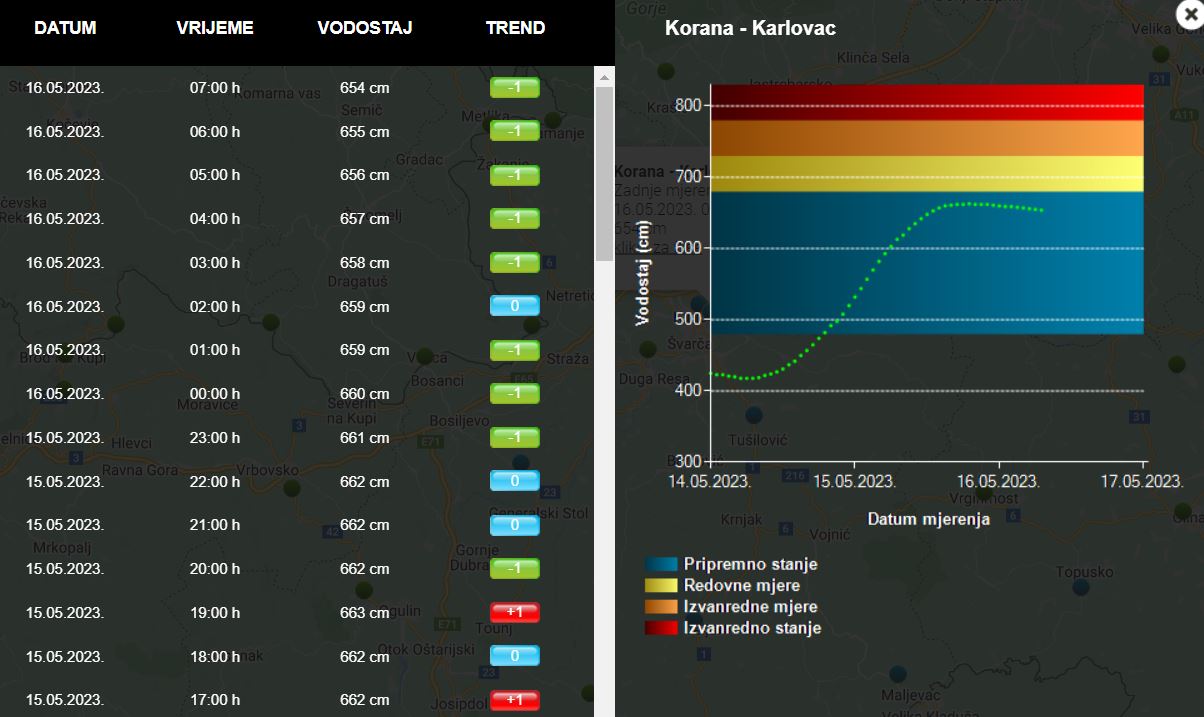Click the Izvanredne mjere legend label
Image resolution: width=1204 pixels, height=717 pixels.
pos(750,607)
